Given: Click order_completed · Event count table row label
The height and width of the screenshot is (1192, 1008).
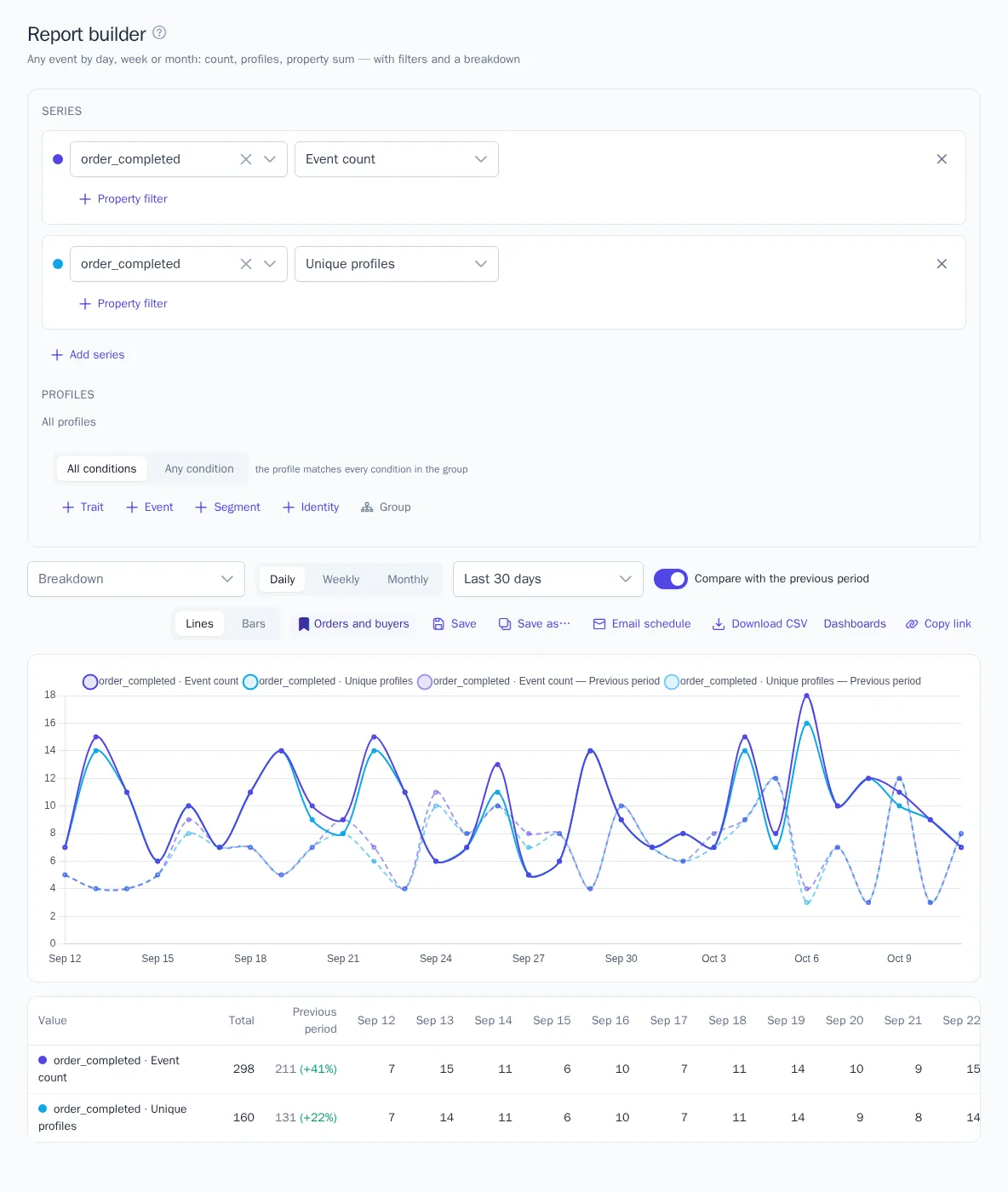Looking at the screenshot, I should click(109, 1069).
